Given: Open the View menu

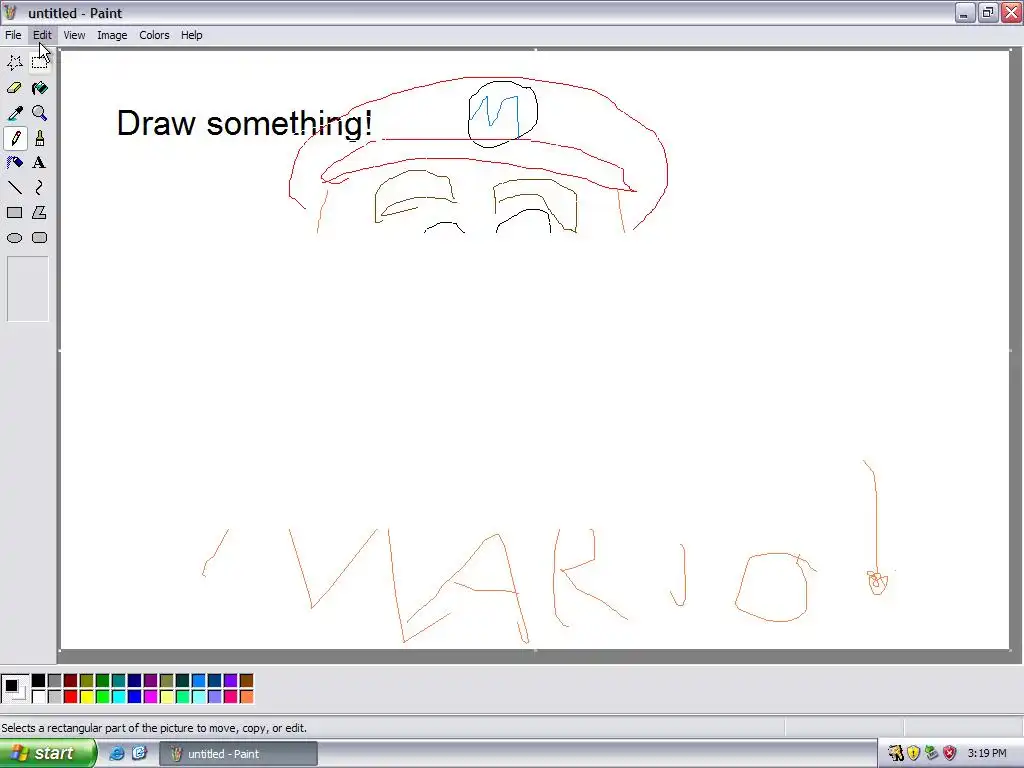Looking at the screenshot, I should point(74,35).
